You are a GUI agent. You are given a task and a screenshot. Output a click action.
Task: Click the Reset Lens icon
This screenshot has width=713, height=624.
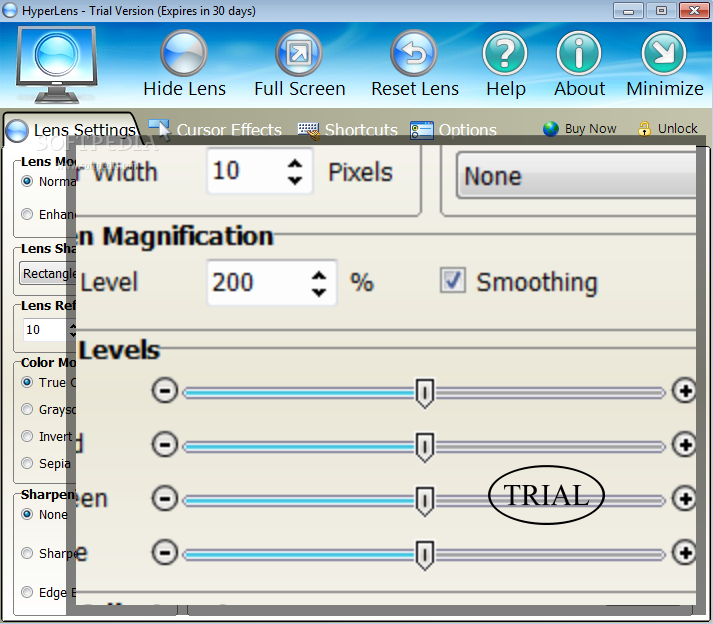[414, 53]
